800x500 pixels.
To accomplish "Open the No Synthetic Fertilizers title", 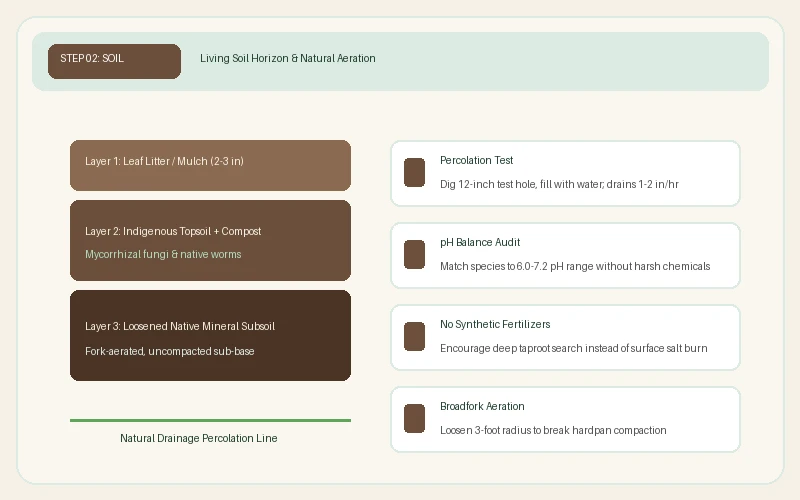I will (x=495, y=324).
